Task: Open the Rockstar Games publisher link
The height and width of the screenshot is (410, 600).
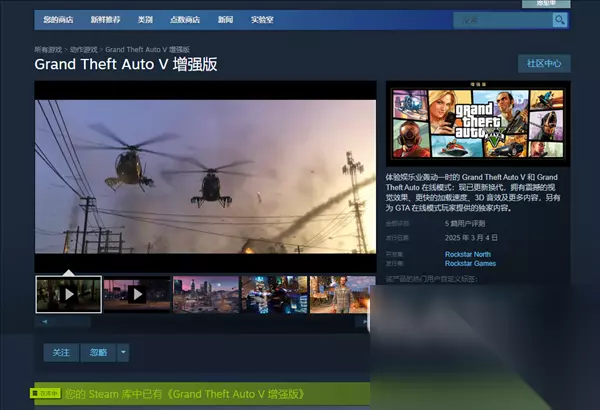Action: (x=470, y=263)
